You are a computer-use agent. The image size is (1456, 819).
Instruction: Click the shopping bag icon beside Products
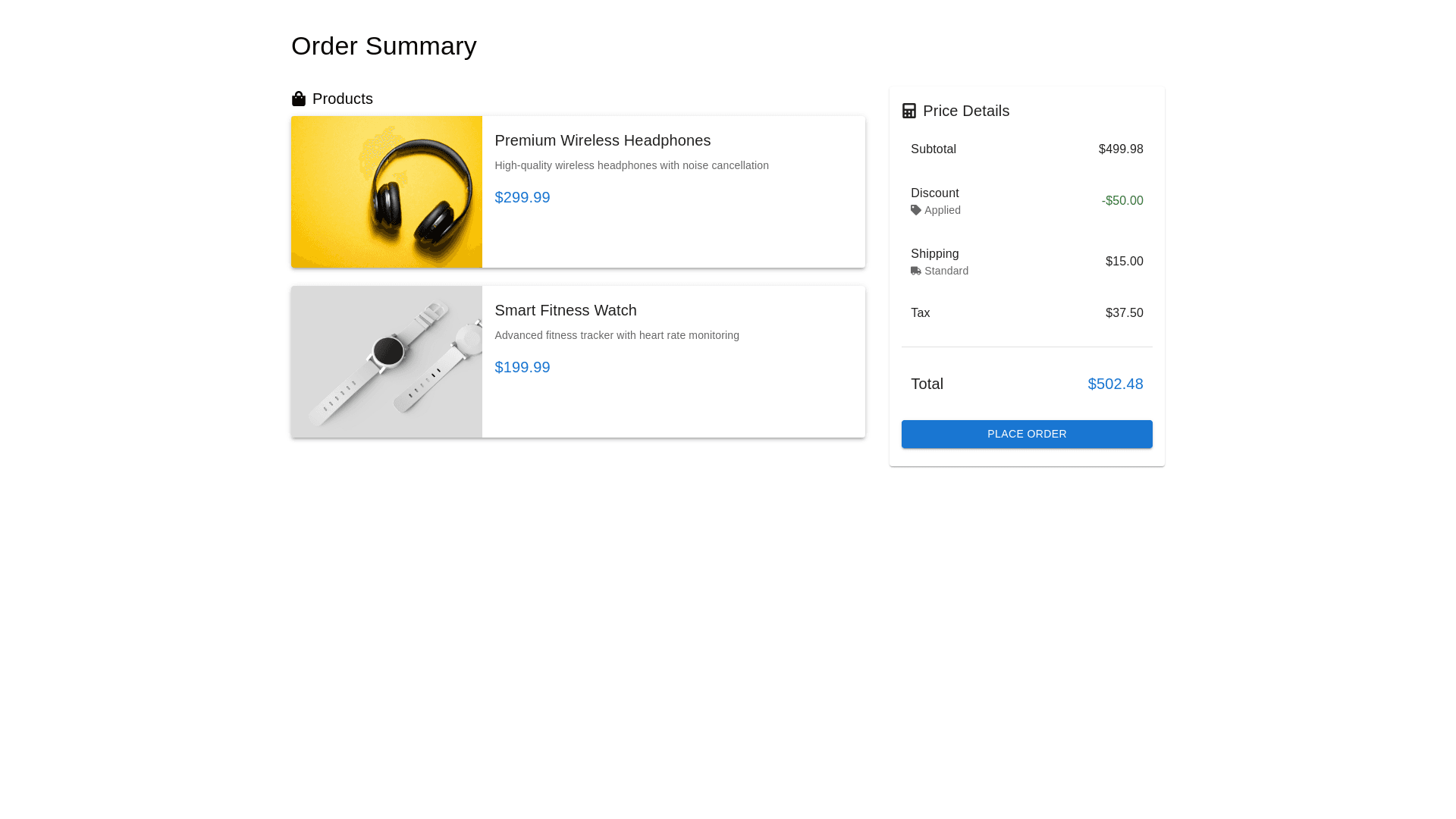click(299, 99)
